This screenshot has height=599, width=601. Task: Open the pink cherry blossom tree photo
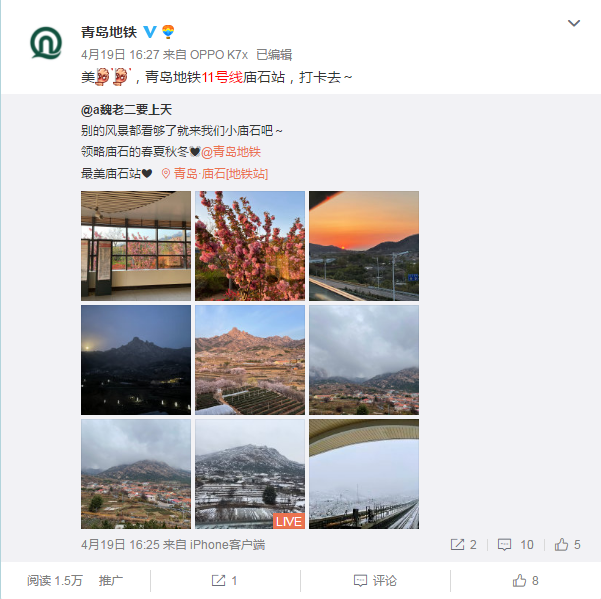[250, 246]
